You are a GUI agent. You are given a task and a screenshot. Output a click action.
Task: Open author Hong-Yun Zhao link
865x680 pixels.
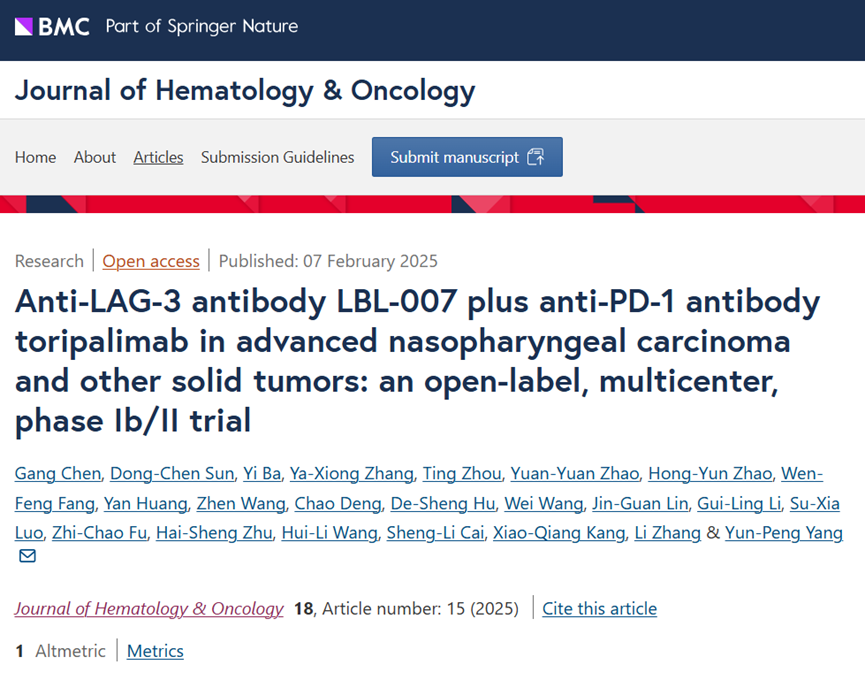710,473
